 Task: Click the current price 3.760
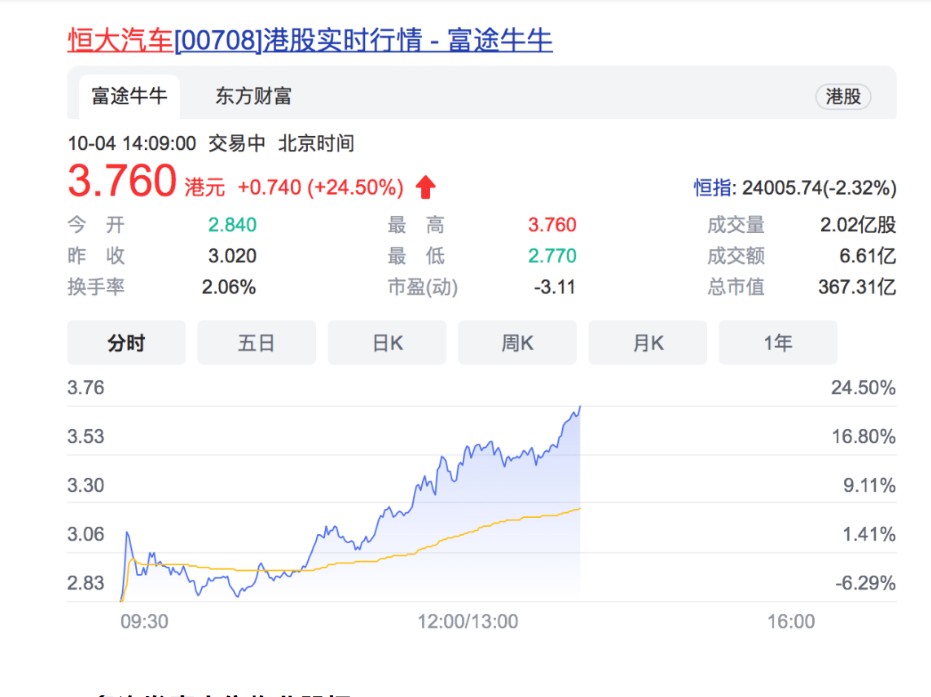(122, 180)
